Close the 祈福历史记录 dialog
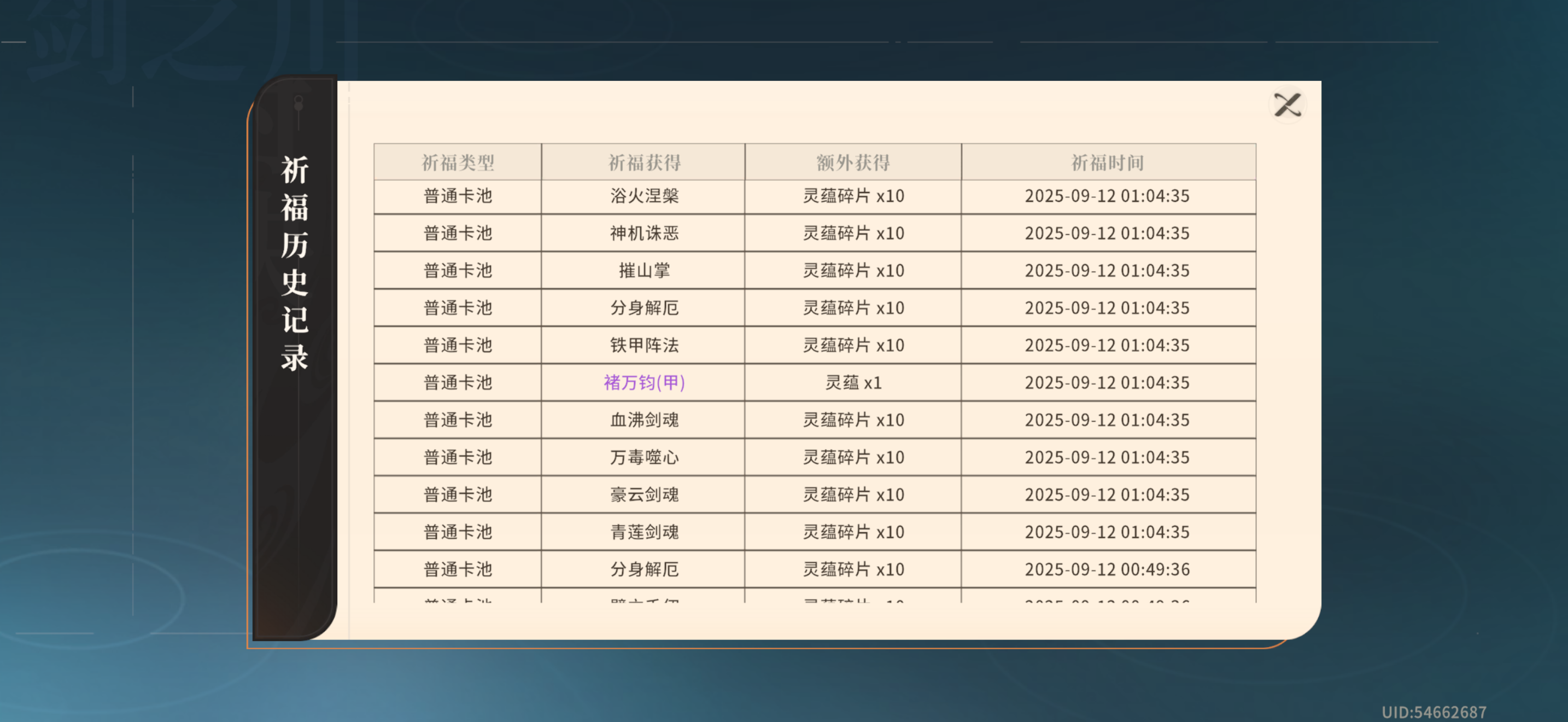Viewport: 1568px width, 722px height. tap(1288, 106)
